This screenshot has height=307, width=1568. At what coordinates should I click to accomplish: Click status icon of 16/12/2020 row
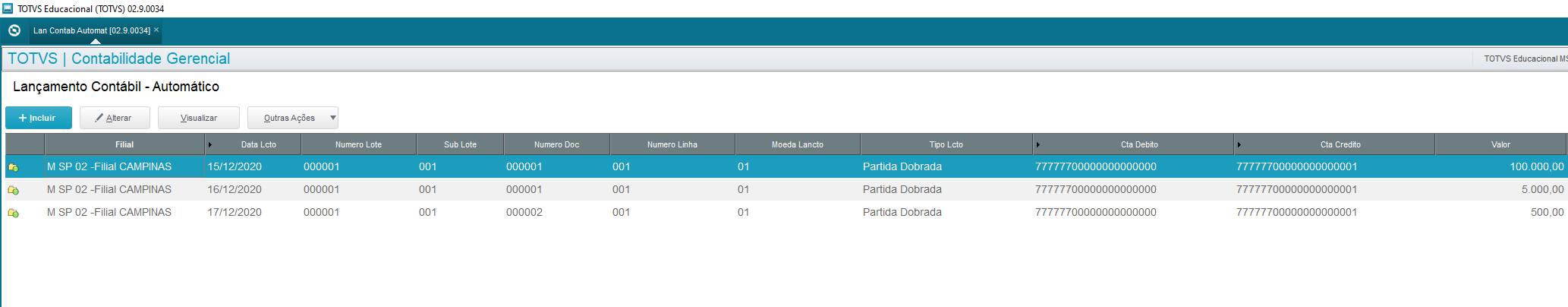(x=13, y=190)
